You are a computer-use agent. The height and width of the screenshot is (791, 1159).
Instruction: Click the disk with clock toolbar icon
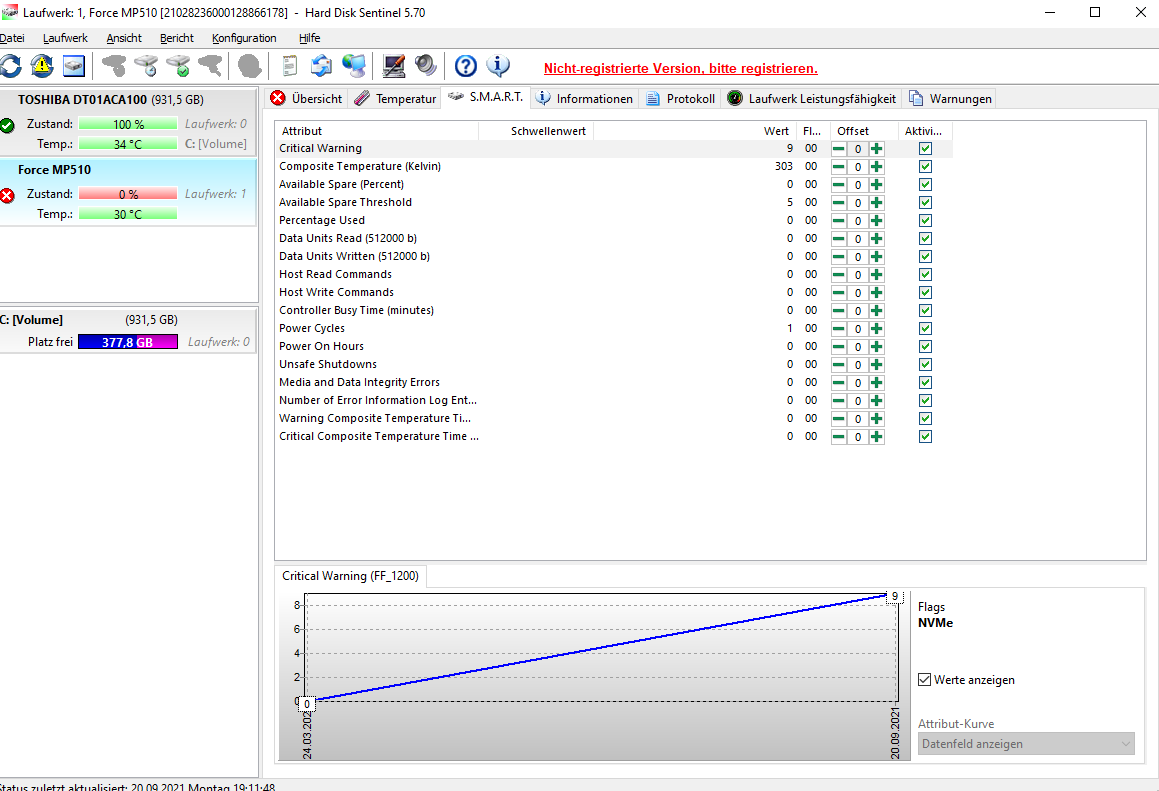click(146, 66)
